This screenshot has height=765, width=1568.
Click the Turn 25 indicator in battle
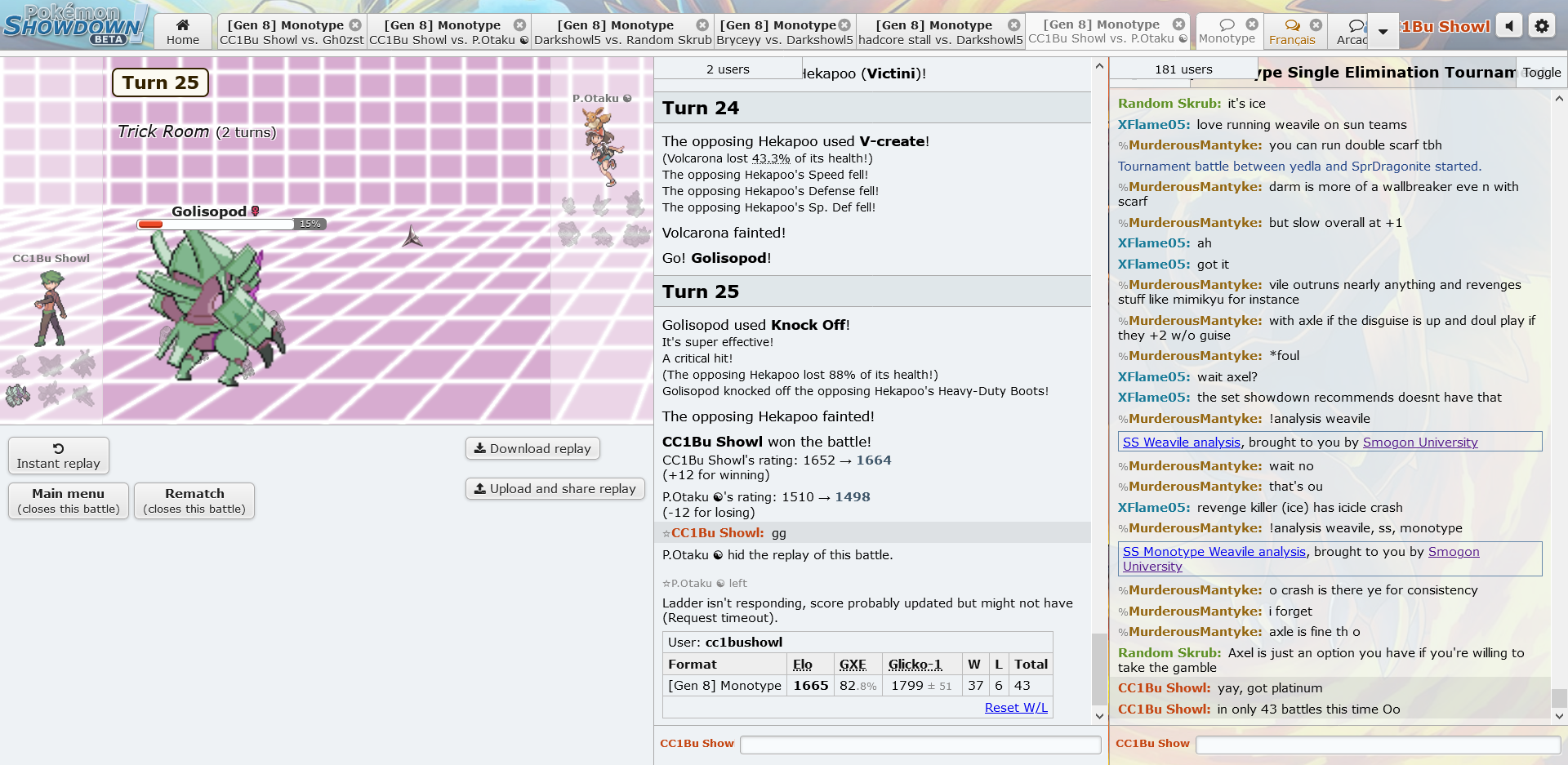[x=161, y=82]
